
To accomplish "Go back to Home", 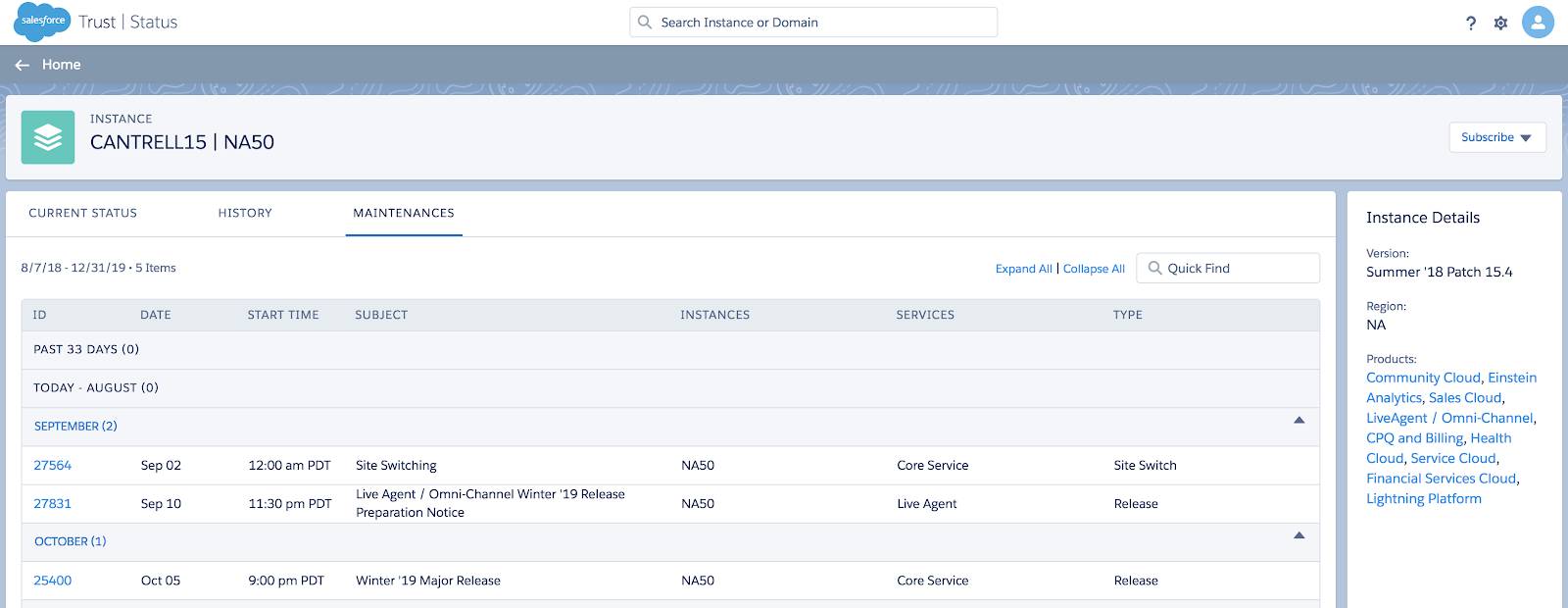I will [62, 65].
